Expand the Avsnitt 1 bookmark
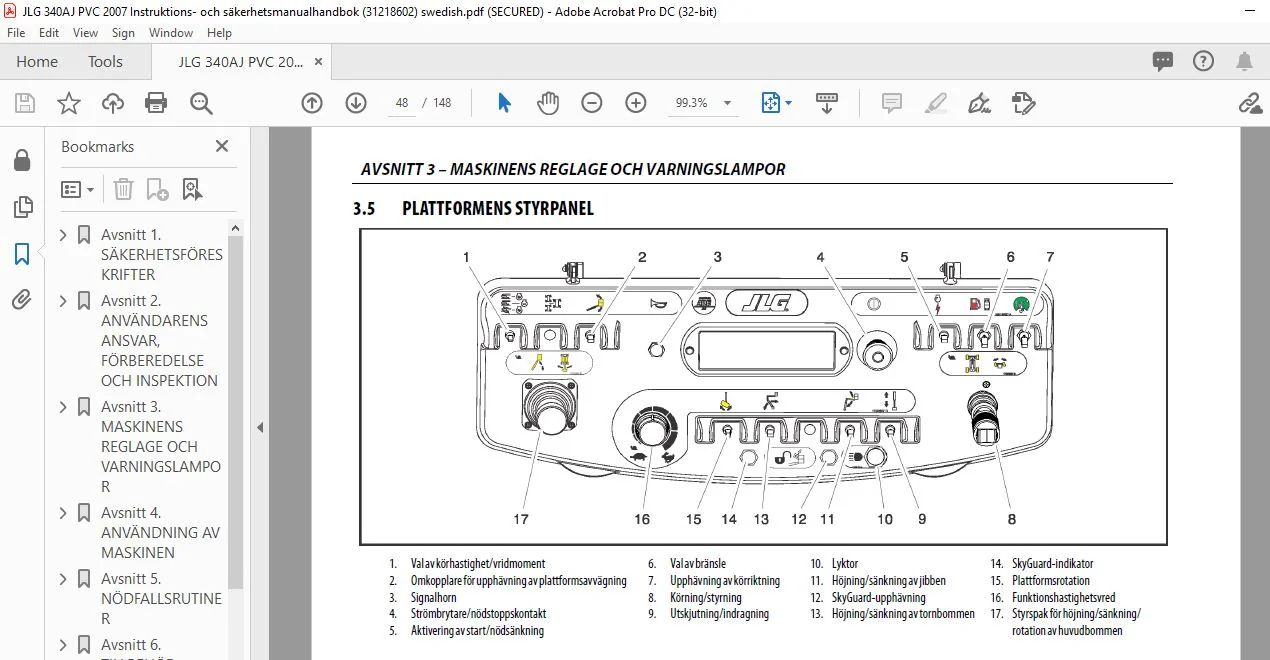The width and height of the screenshot is (1270, 660). pos(64,235)
